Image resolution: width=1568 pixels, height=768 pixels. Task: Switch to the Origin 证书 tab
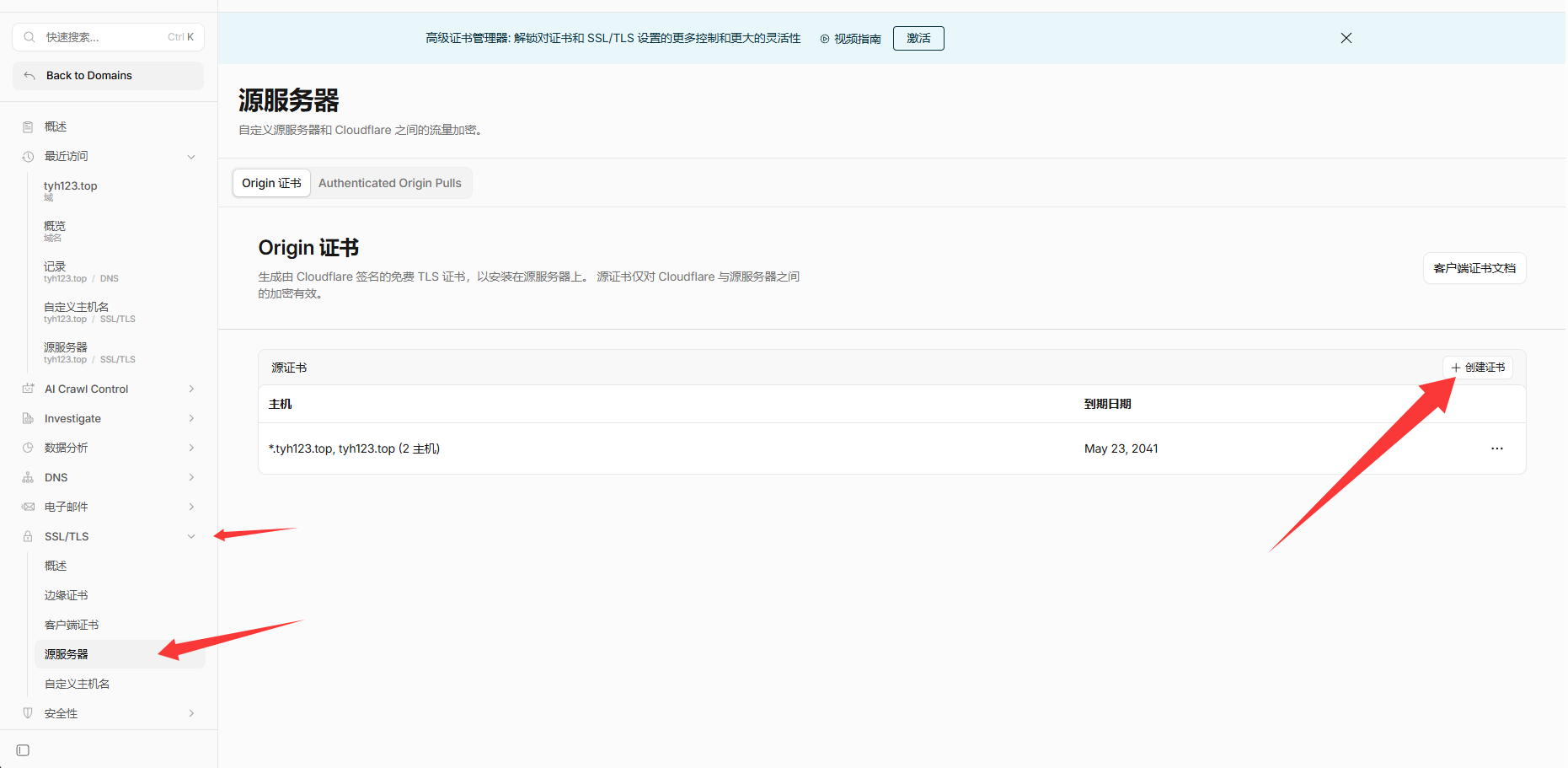point(271,183)
